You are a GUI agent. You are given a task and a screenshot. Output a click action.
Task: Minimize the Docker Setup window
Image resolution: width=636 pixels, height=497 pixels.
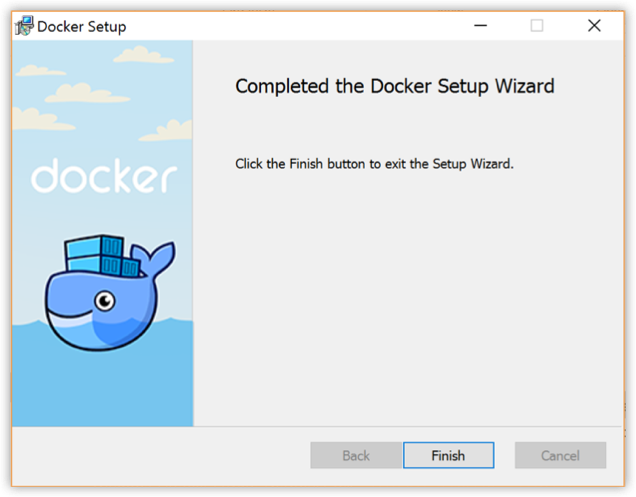pos(479,26)
